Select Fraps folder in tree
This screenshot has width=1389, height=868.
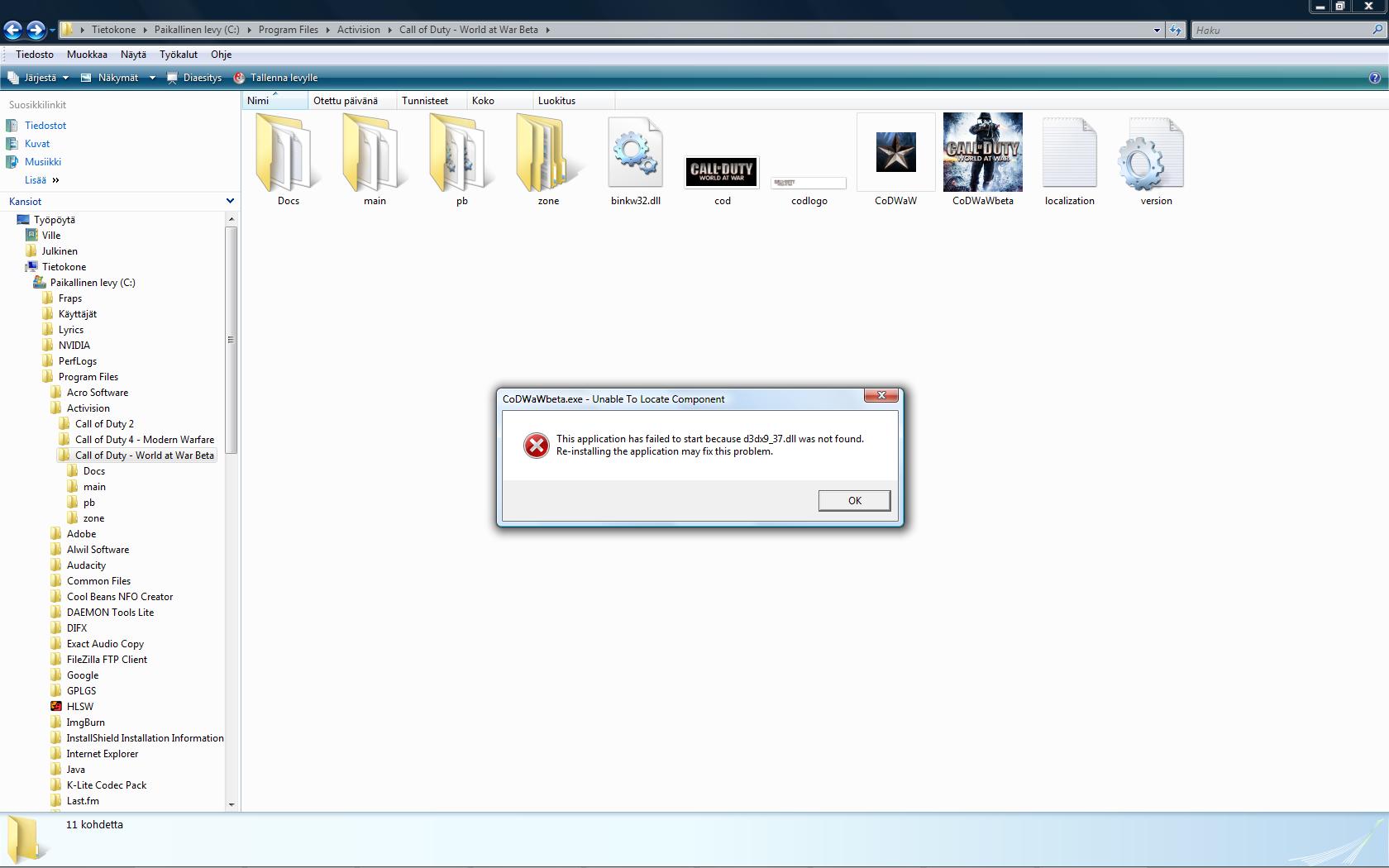point(70,298)
